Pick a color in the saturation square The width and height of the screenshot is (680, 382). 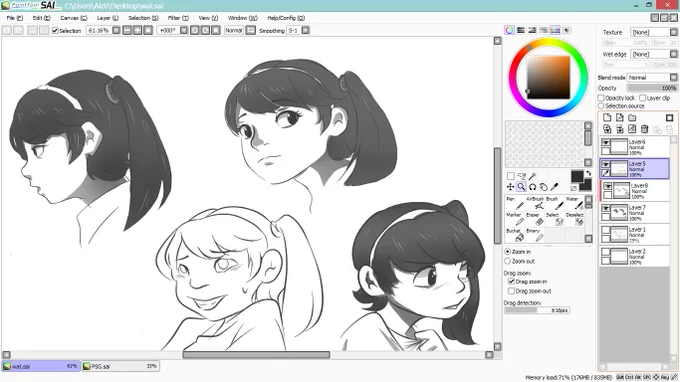(x=548, y=77)
